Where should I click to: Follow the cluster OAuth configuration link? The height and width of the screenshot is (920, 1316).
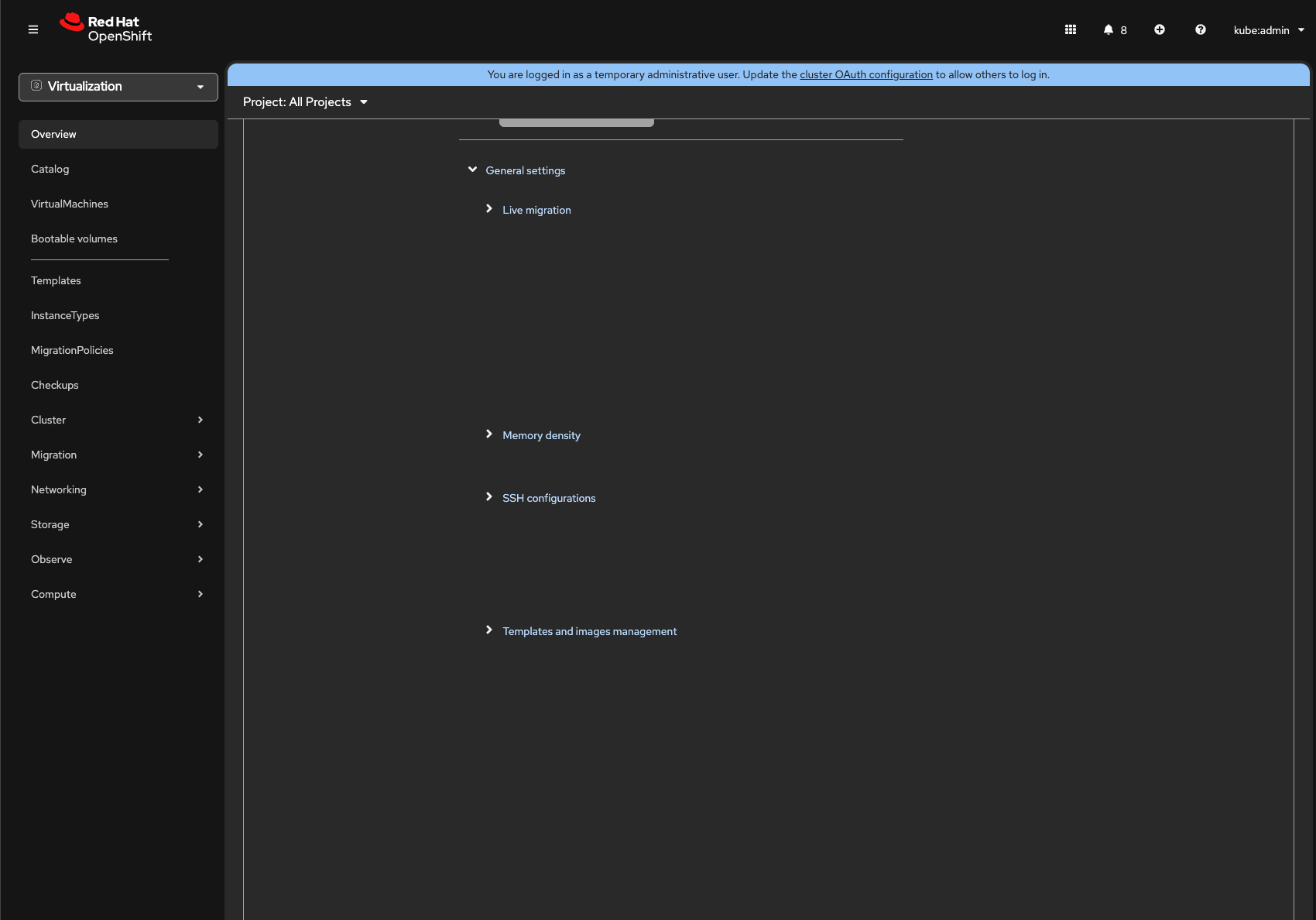coord(866,74)
